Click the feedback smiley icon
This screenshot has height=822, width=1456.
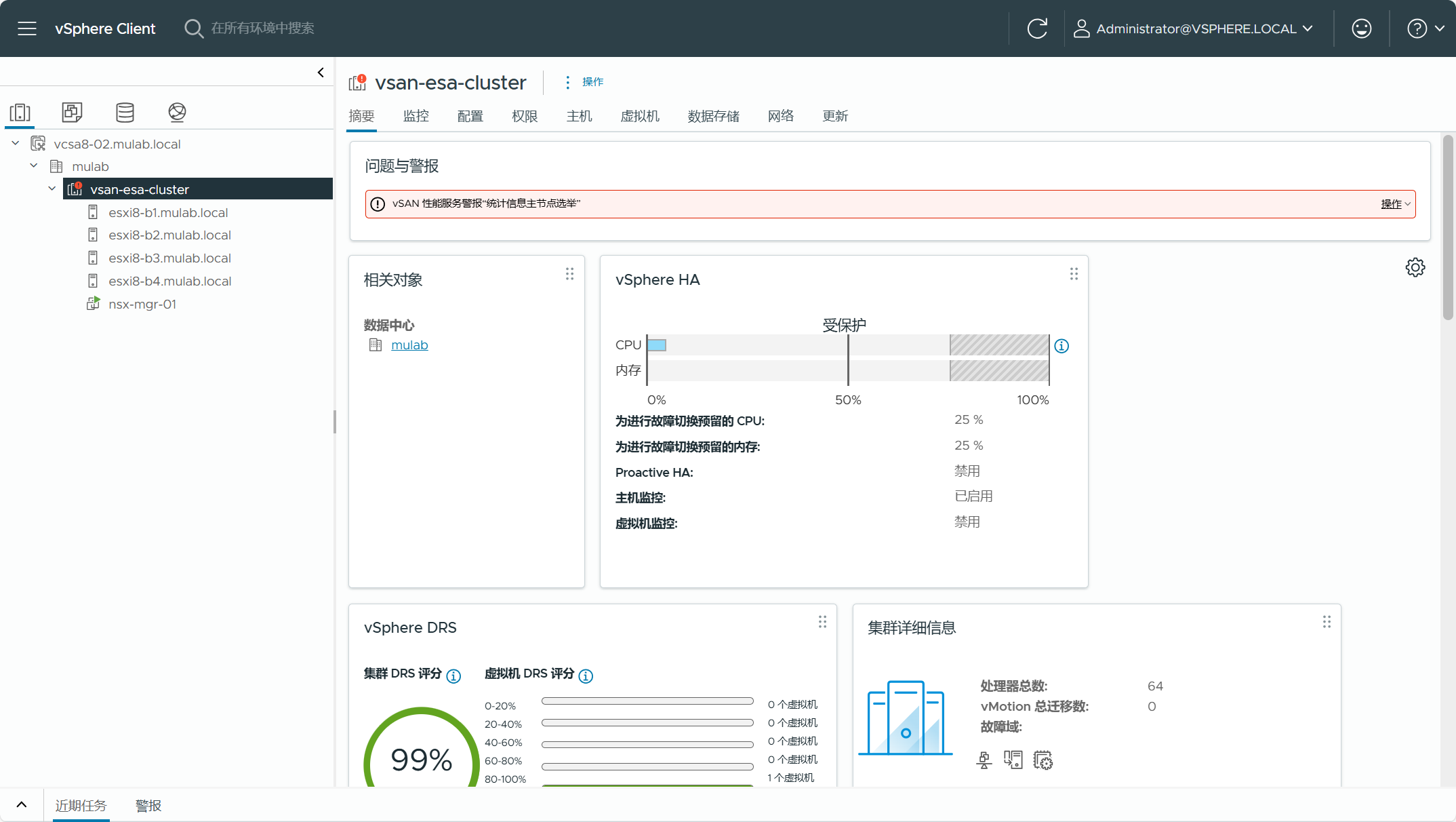[x=1361, y=28]
